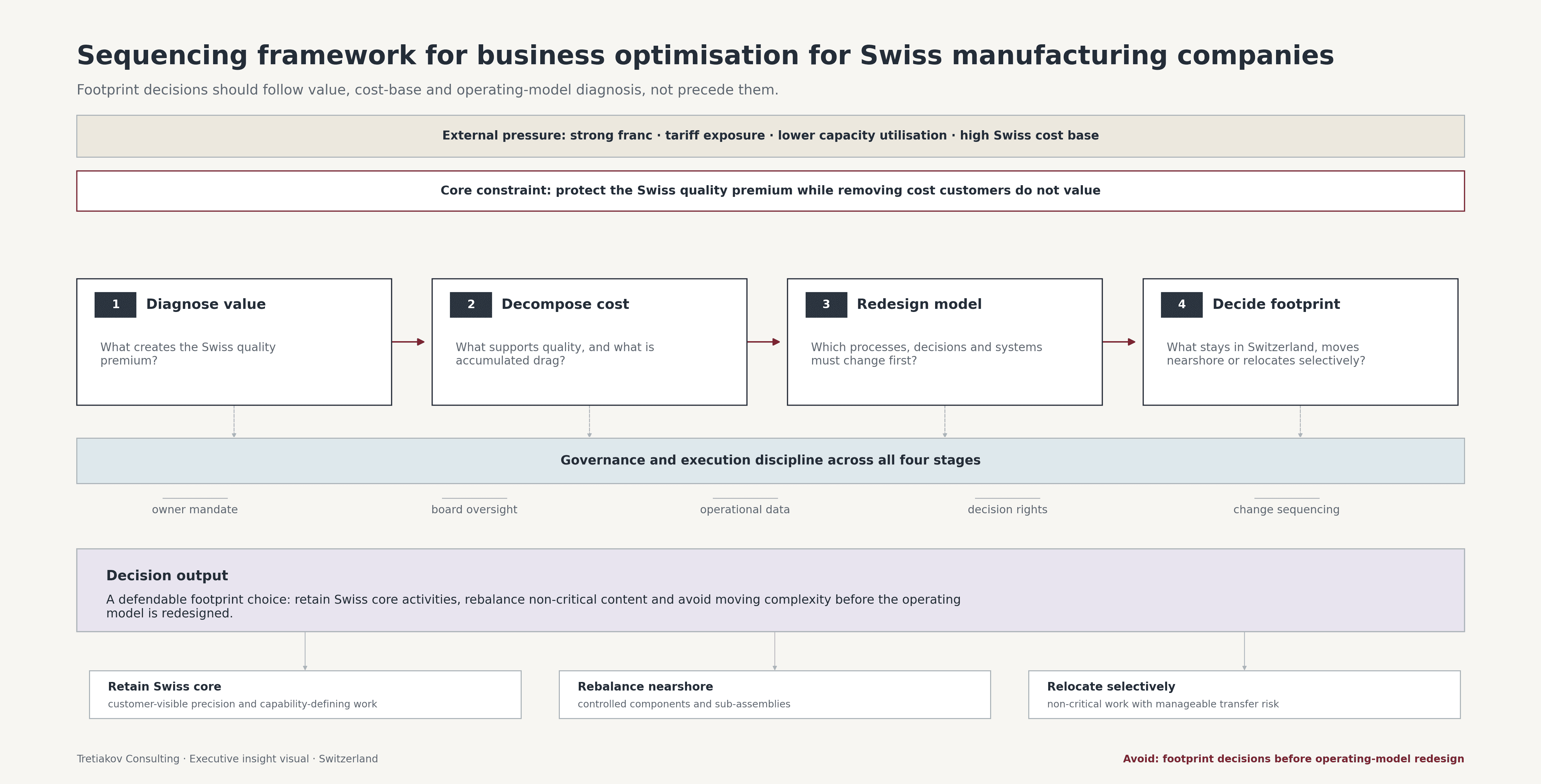Click the 'Diagnose value' heading
Screen dimensions: 1541x784
pyautogui.click(x=206, y=304)
